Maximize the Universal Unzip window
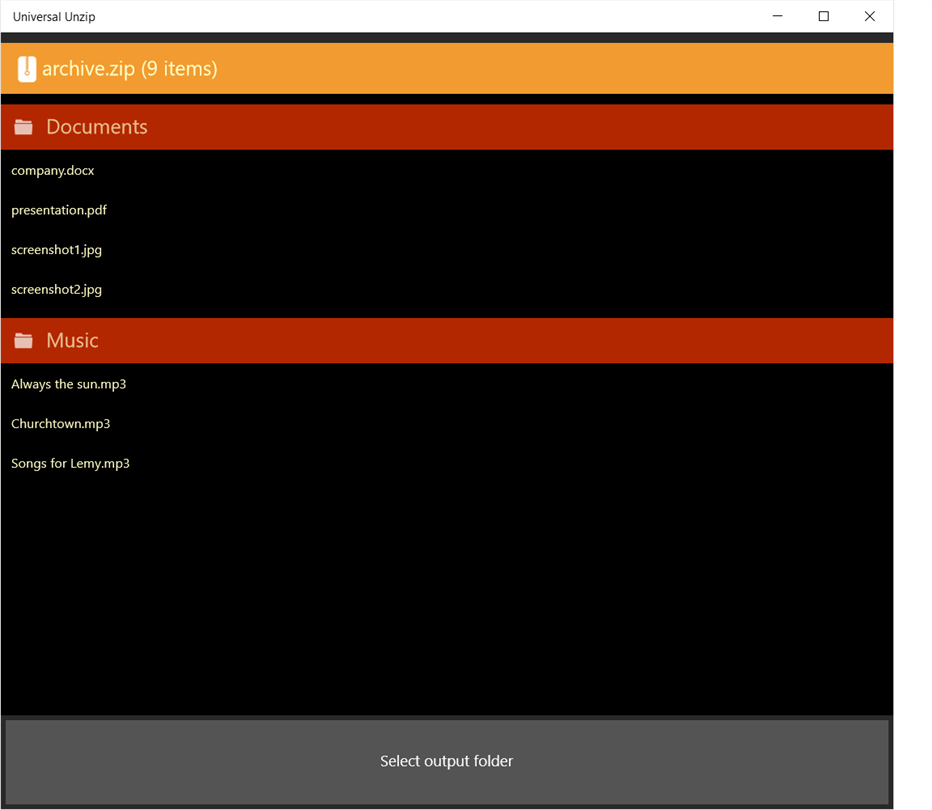This screenshot has height=810, width=932. pyautogui.click(x=824, y=16)
